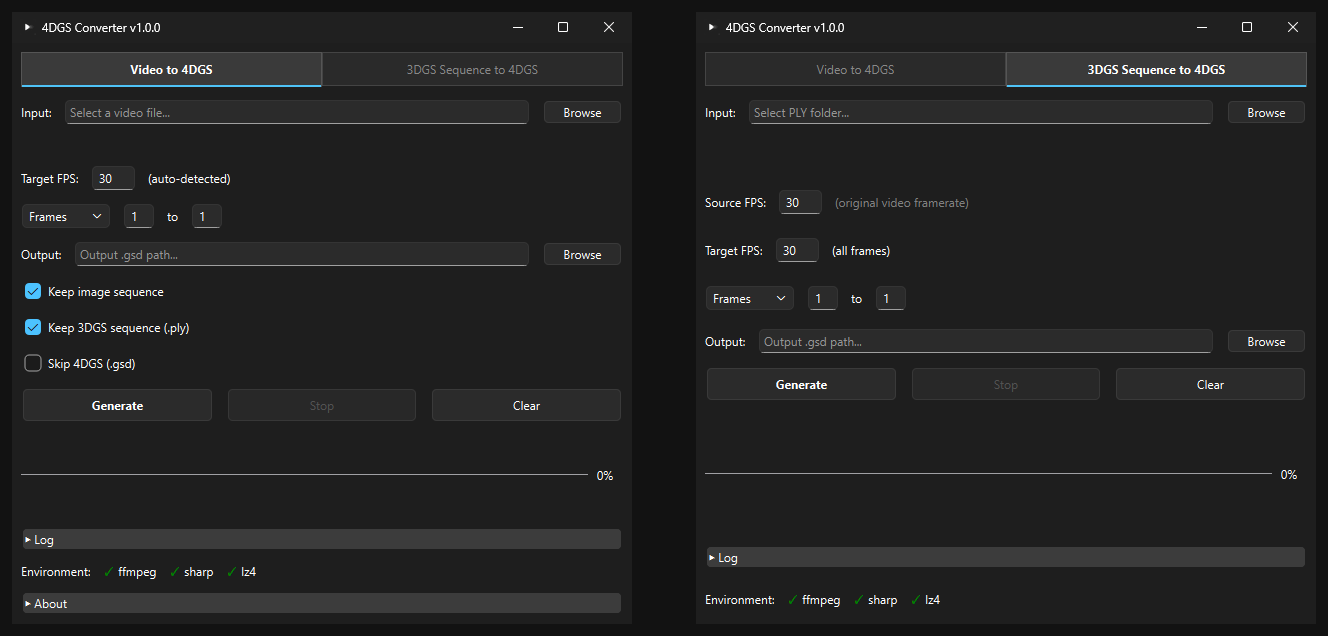The height and width of the screenshot is (636, 1328).
Task: Open Frames dropdown in left window
Action: [66, 216]
